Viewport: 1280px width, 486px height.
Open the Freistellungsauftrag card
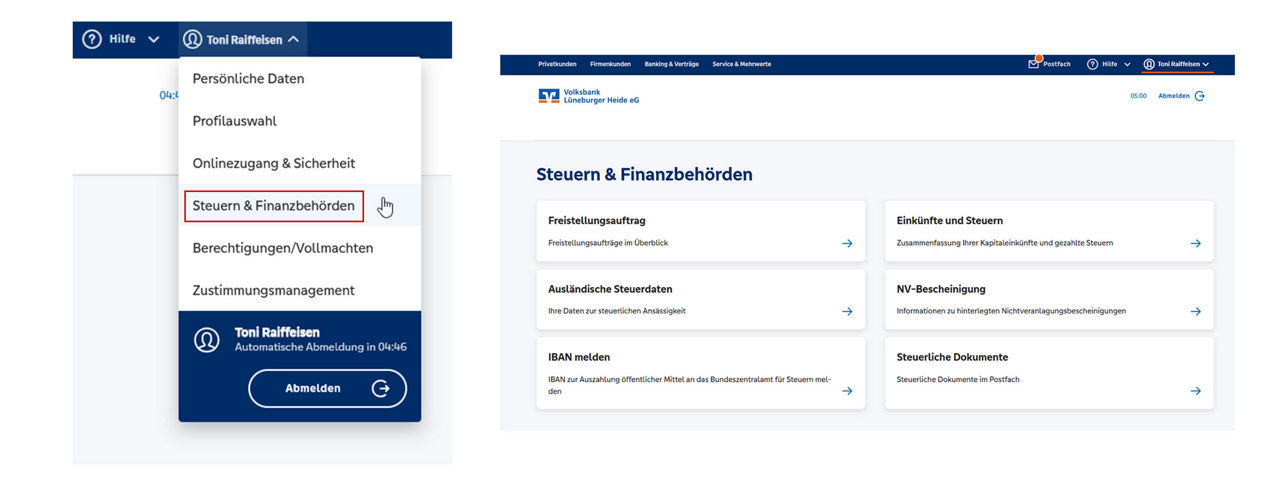(x=701, y=231)
